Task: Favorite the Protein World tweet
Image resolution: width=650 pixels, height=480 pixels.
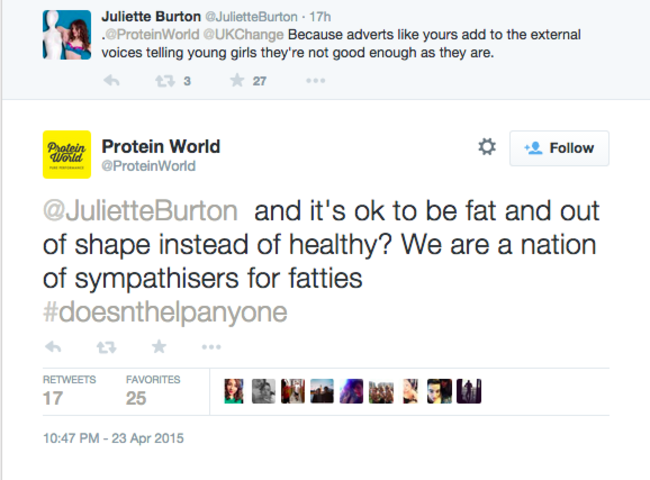Action: (157, 347)
